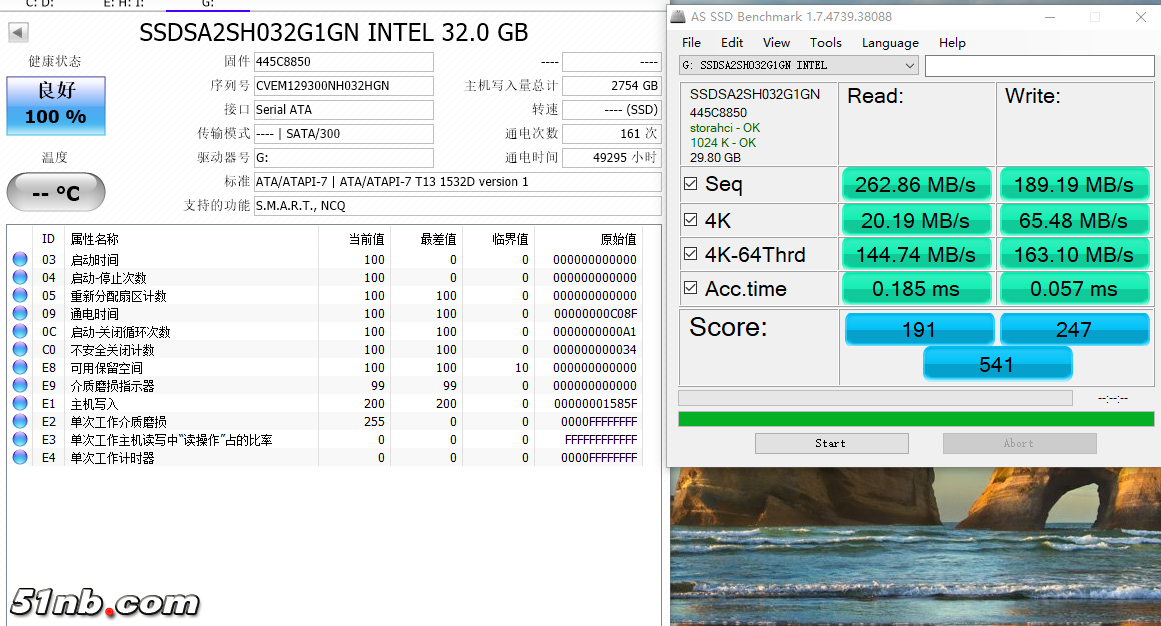Click the green benchmark progress bar

tap(913, 418)
